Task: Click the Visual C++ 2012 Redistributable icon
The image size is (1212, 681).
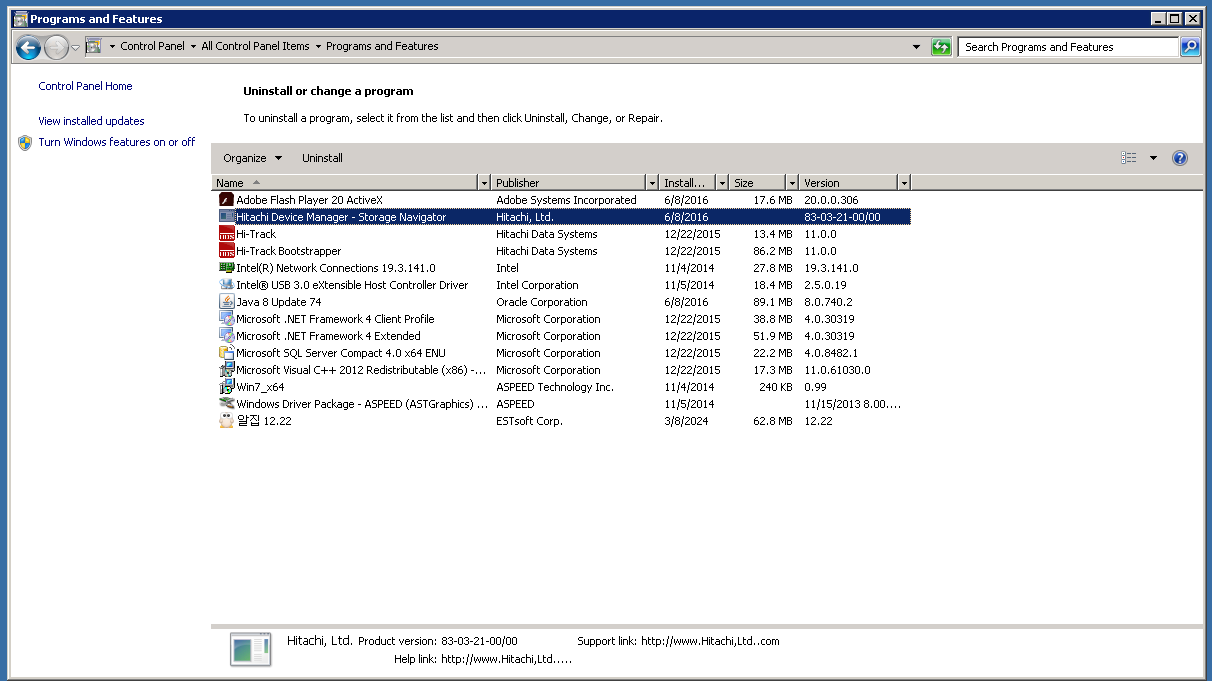Action: tap(226, 370)
